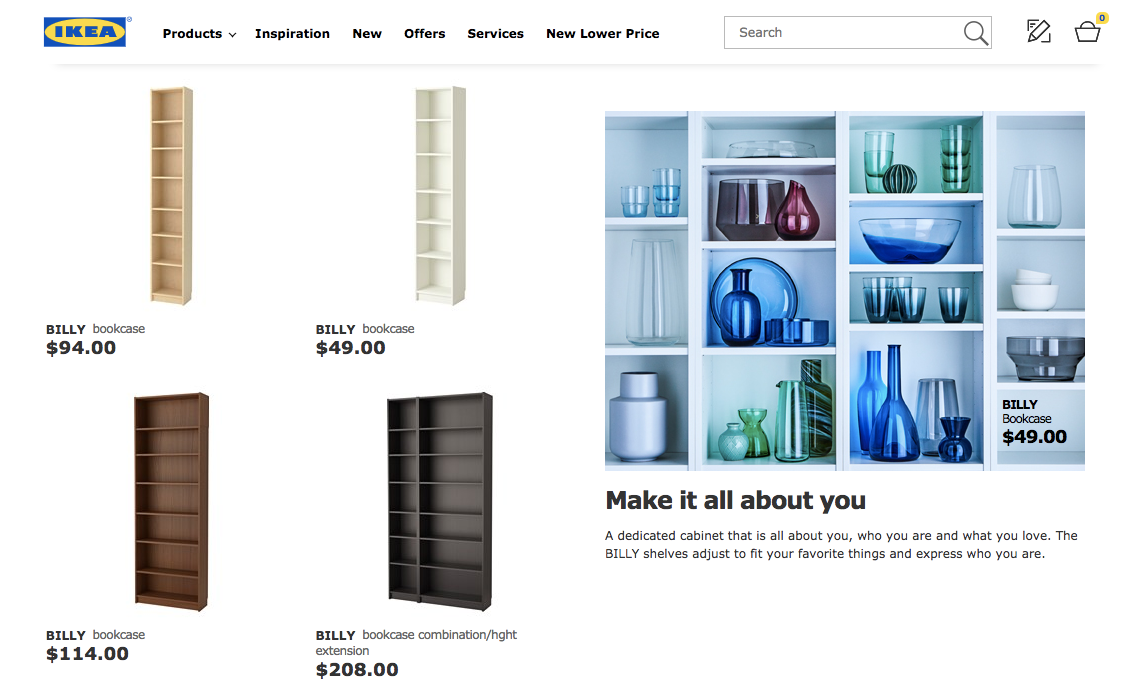Click BILLY bookcase title priced $94.00

96,329
